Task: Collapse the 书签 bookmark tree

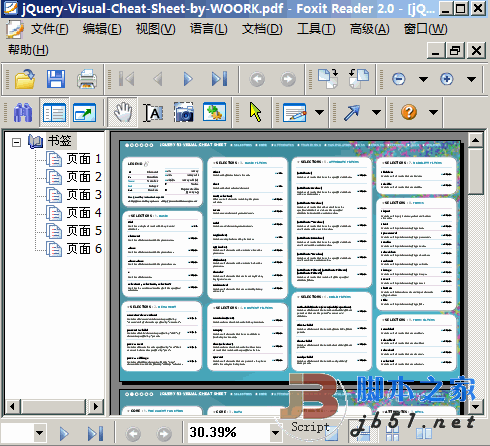Action: point(16,142)
